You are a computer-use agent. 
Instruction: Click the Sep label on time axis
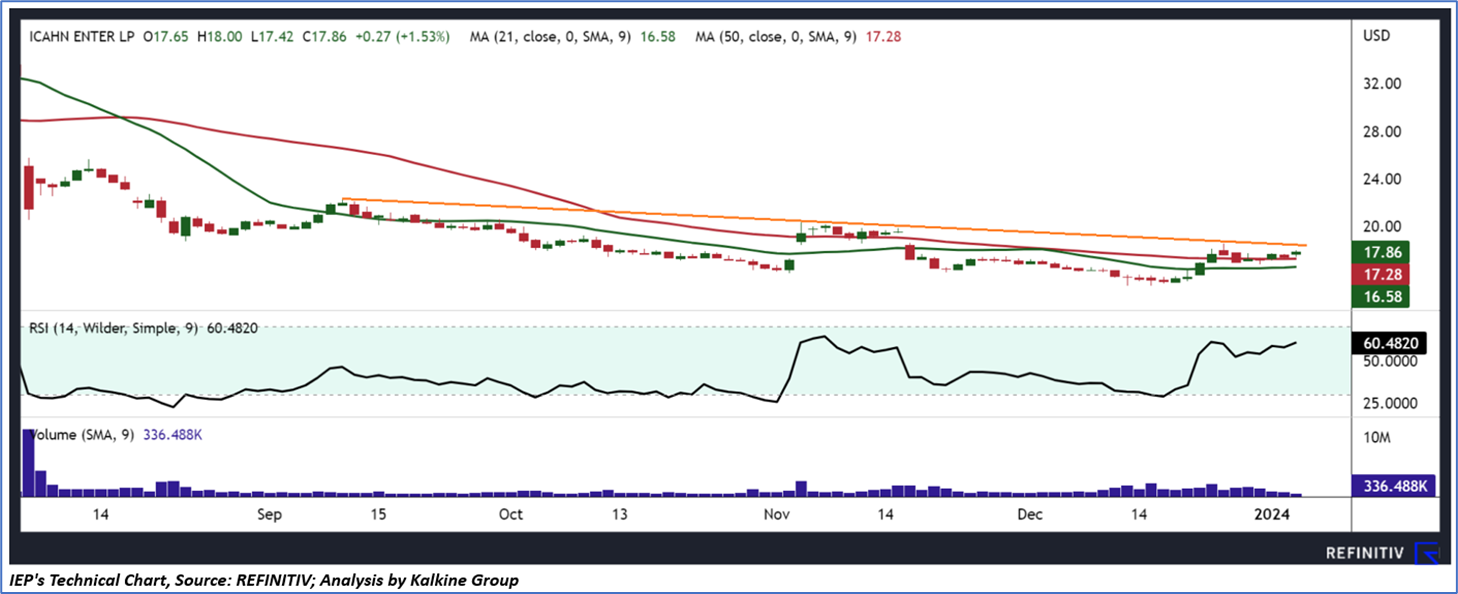pos(270,514)
